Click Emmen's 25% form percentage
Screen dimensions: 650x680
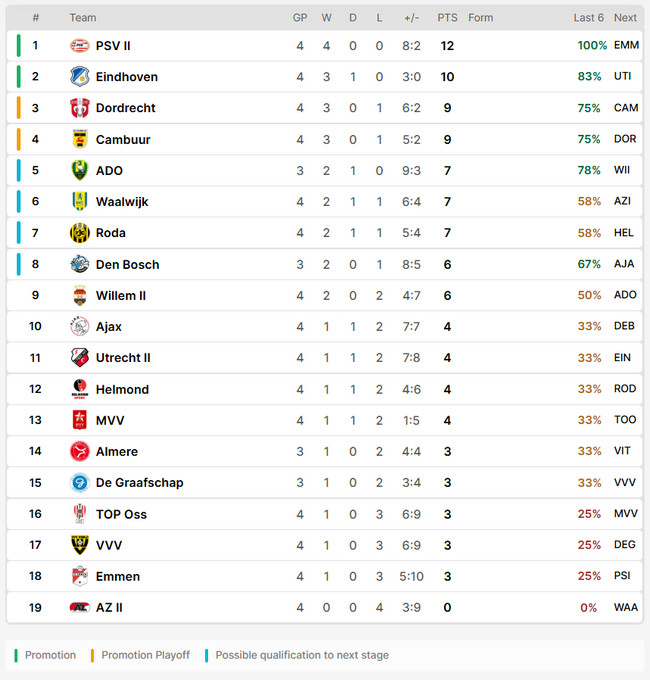point(589,576)
